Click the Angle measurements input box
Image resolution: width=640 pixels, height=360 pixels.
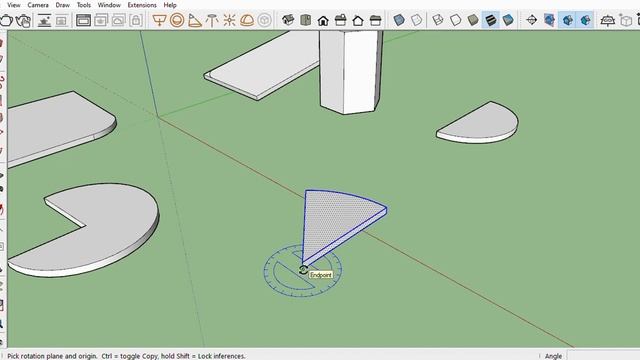(604, 356)
